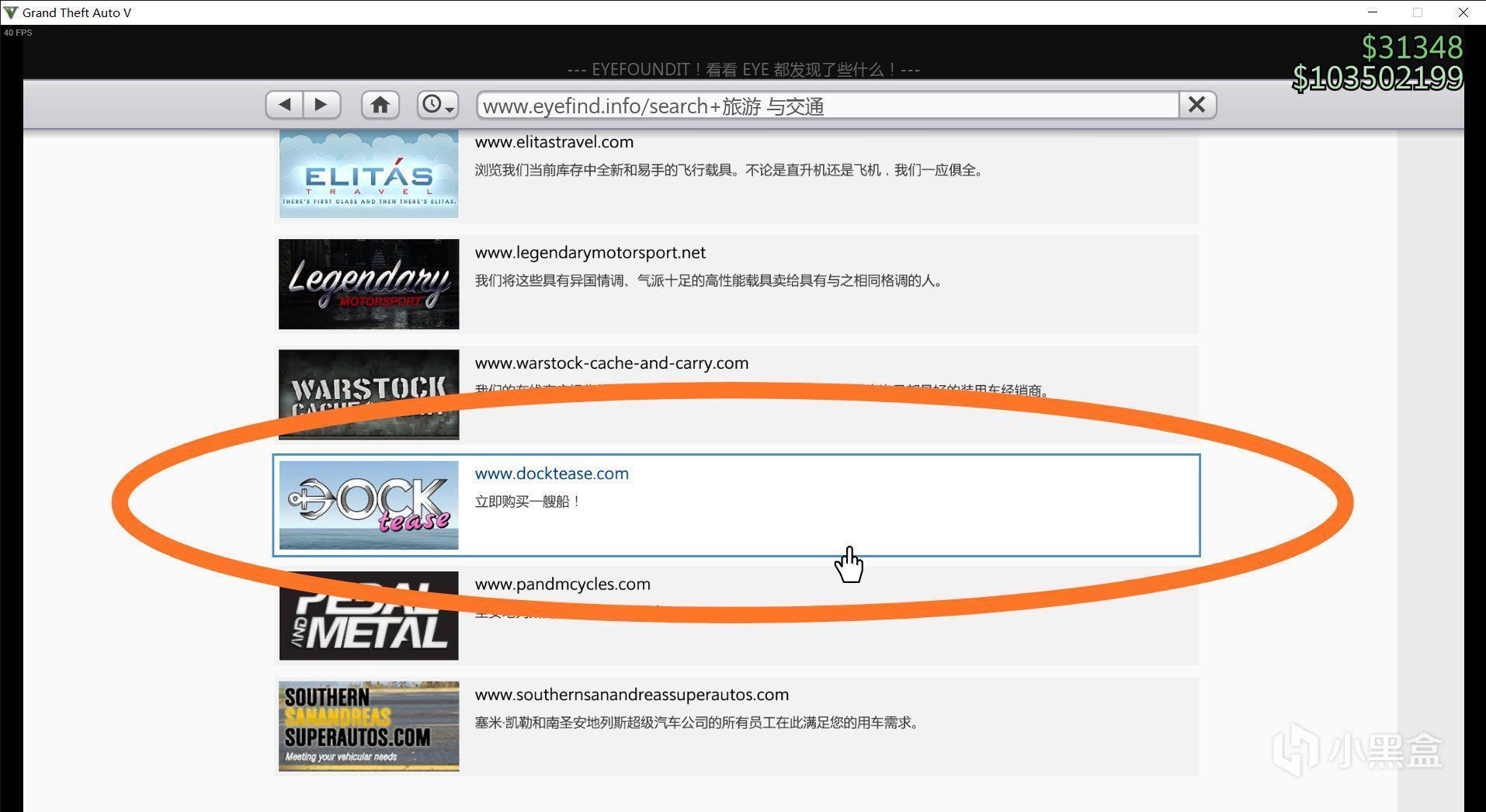Open the Eyefind home page icon

pos(380,105)
